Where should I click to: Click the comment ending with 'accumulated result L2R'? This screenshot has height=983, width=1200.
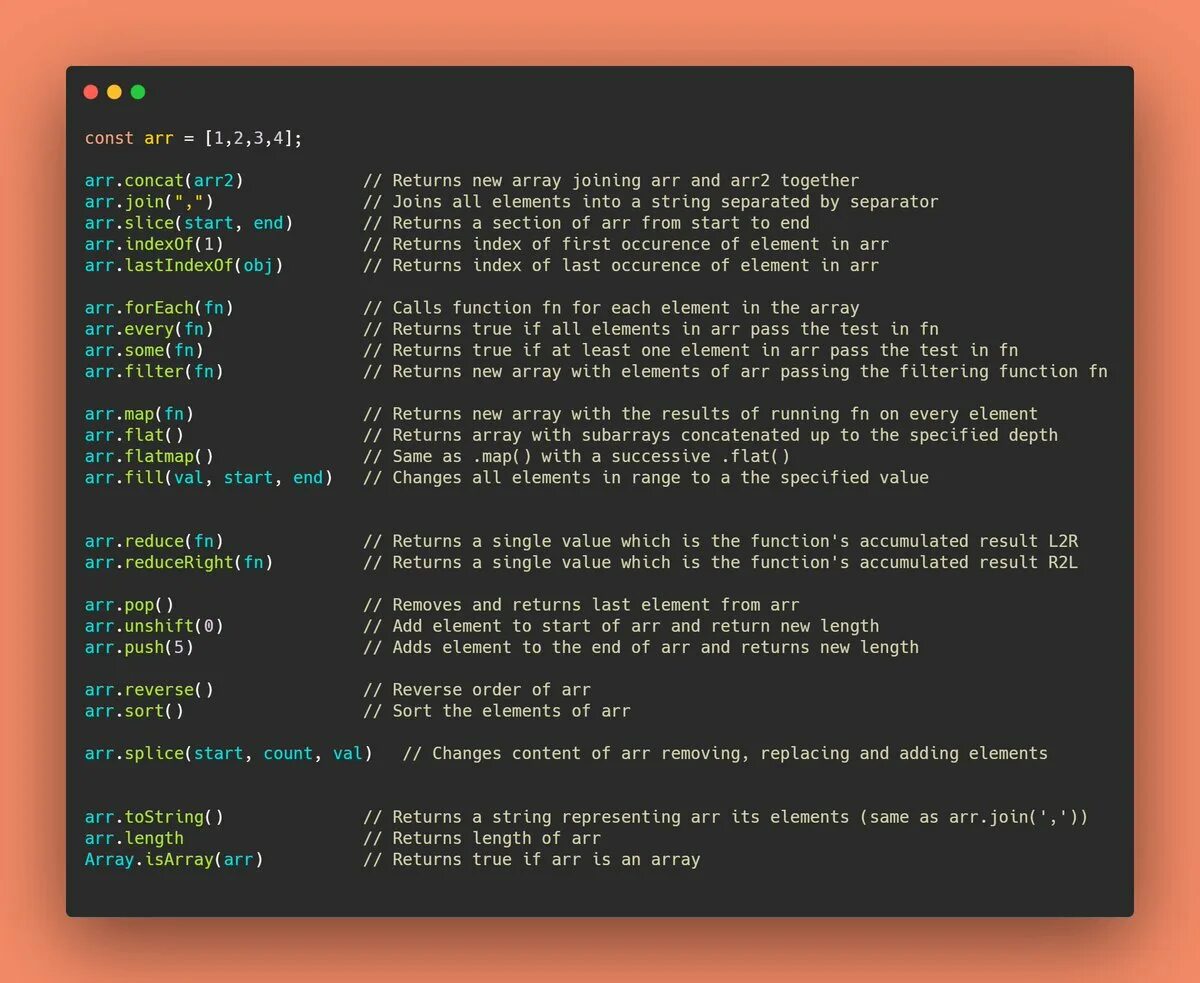[721, 541]
